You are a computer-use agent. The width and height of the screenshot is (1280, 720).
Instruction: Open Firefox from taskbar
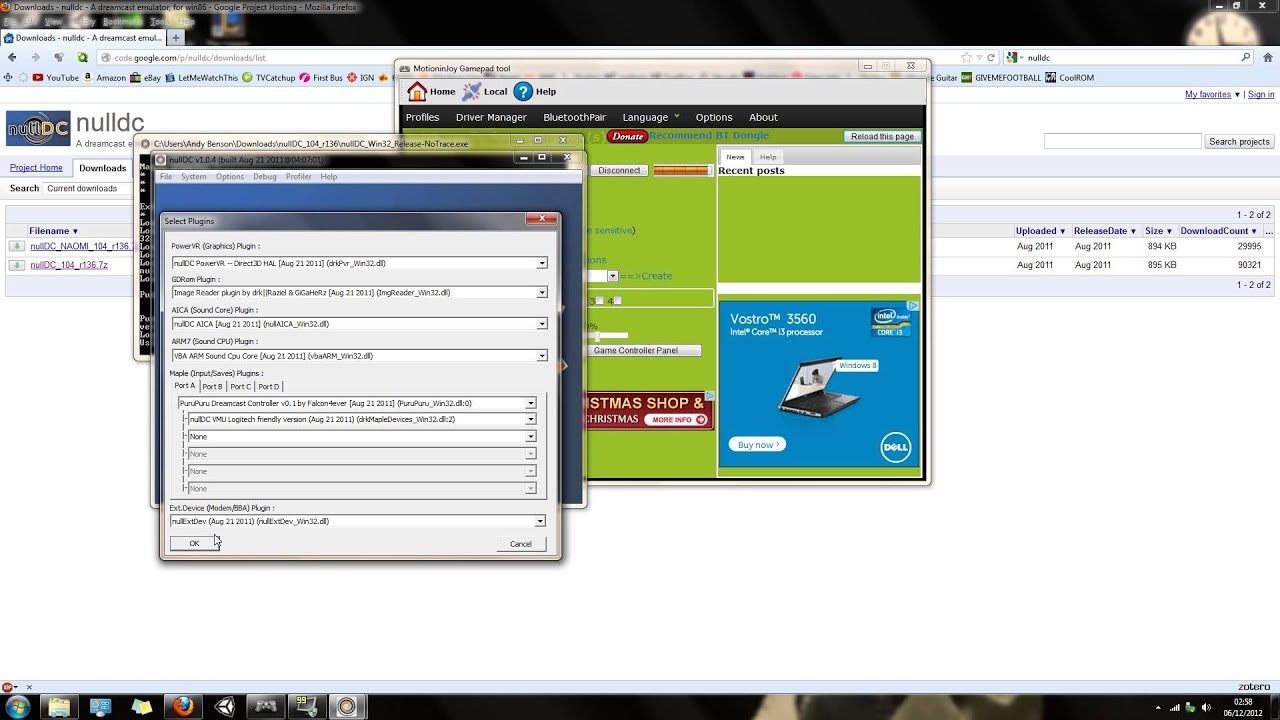point(182,707)
